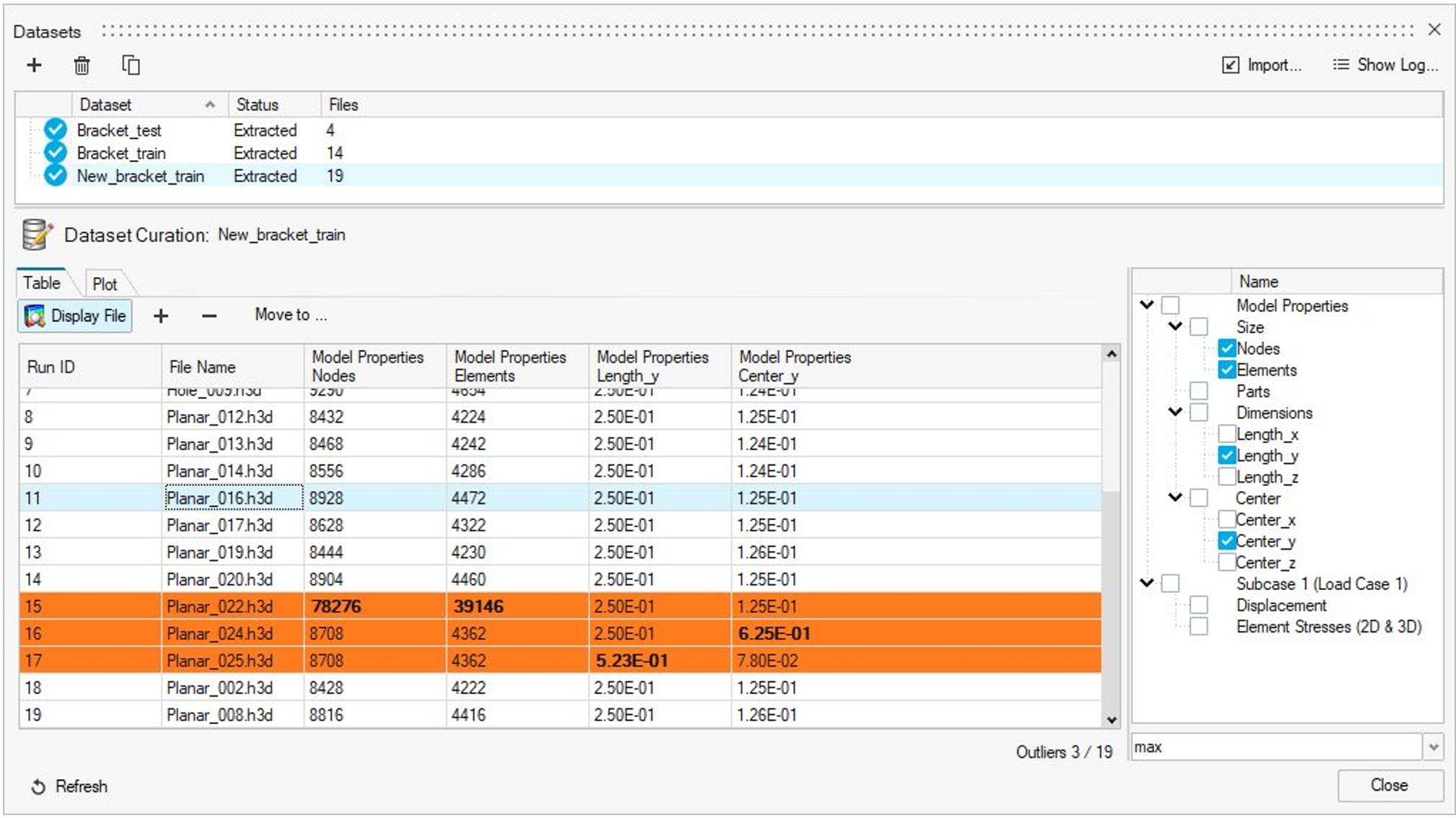Image resolution: width=1456 pixels, height=818 pixels.
Task: Open the max dropdown arrow
Action: 1433,747
